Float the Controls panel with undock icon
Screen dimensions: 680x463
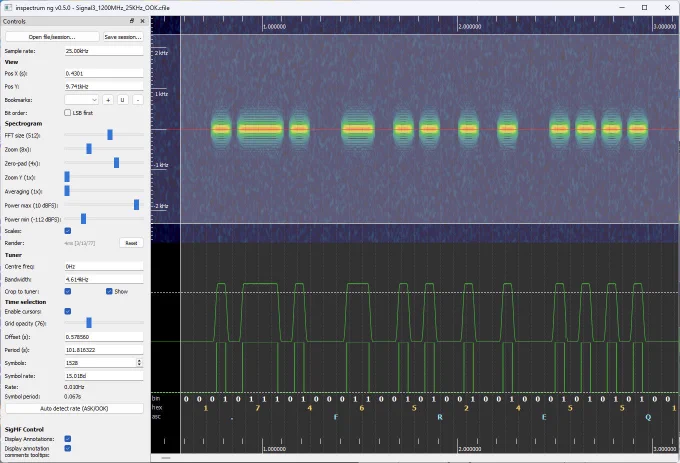click(132, 21)
